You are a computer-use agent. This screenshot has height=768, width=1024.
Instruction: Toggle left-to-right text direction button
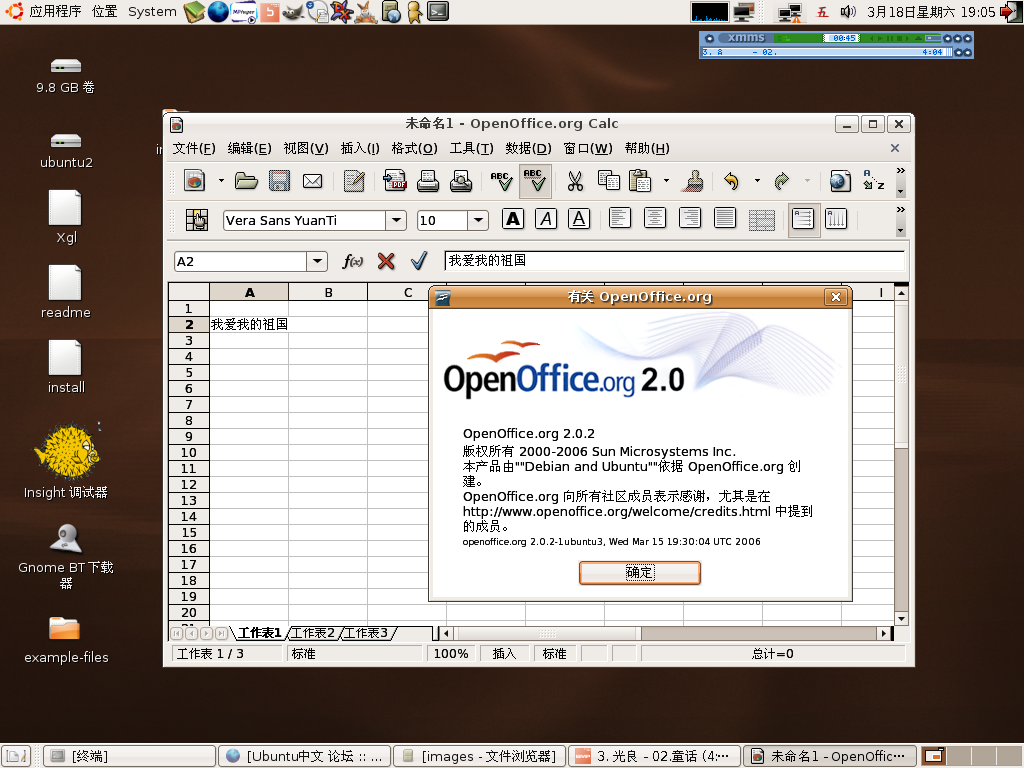pyautogui.click(x=803, y=220)
